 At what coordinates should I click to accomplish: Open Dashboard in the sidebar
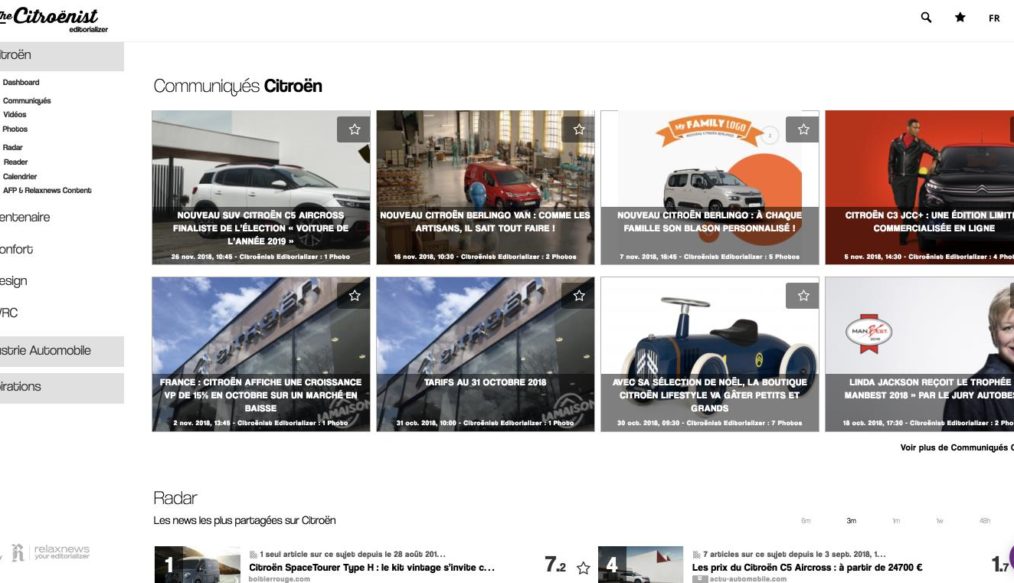click(x=21, y=82)
